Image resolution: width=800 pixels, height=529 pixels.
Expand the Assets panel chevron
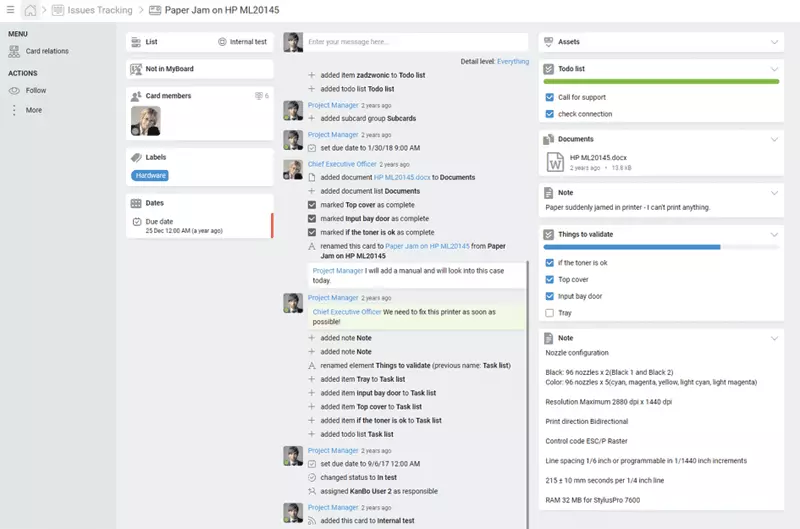tap(774, 42)
